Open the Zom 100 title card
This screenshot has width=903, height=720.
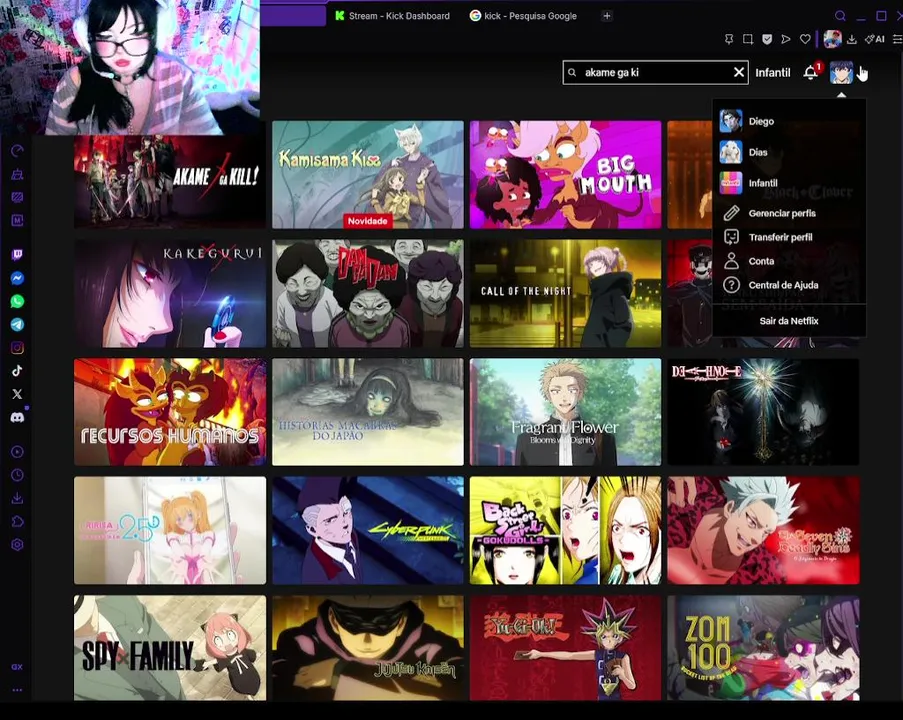[x=763, y=648]
